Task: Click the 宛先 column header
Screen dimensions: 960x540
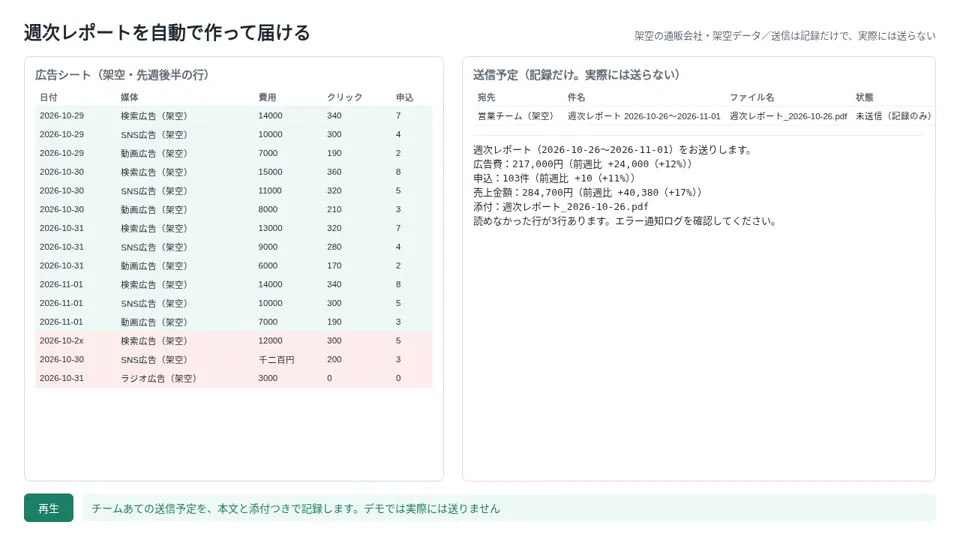Action: (x=486, y=97)
